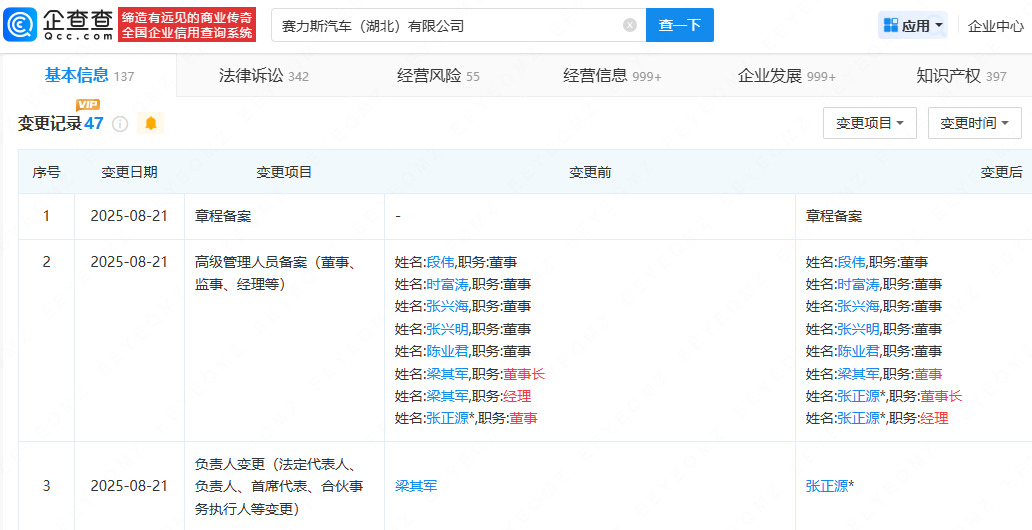Click the Qcc.com logo icon

[x=20, y=25]
